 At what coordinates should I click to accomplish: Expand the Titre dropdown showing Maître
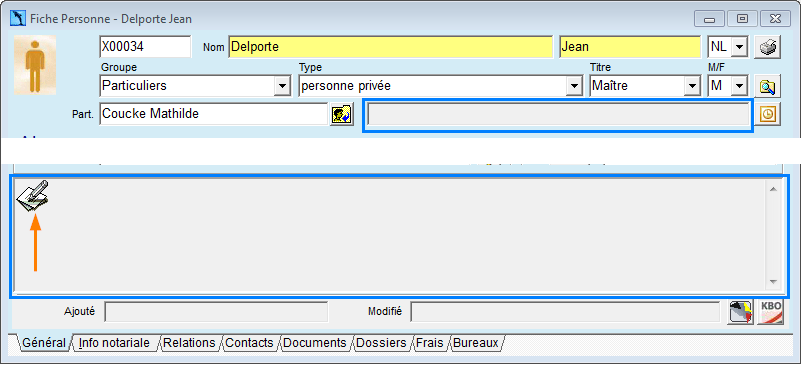(x=692, y=86)
